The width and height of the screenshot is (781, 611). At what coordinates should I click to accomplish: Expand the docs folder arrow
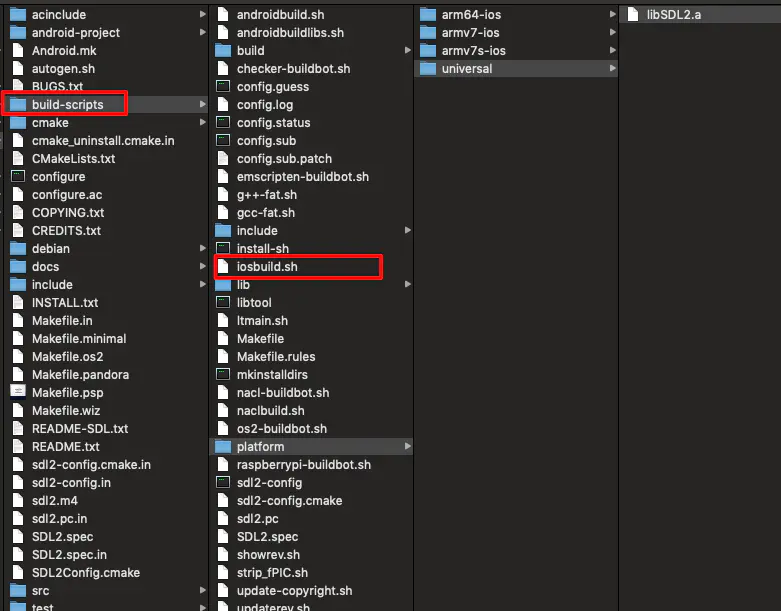(203, 266)
